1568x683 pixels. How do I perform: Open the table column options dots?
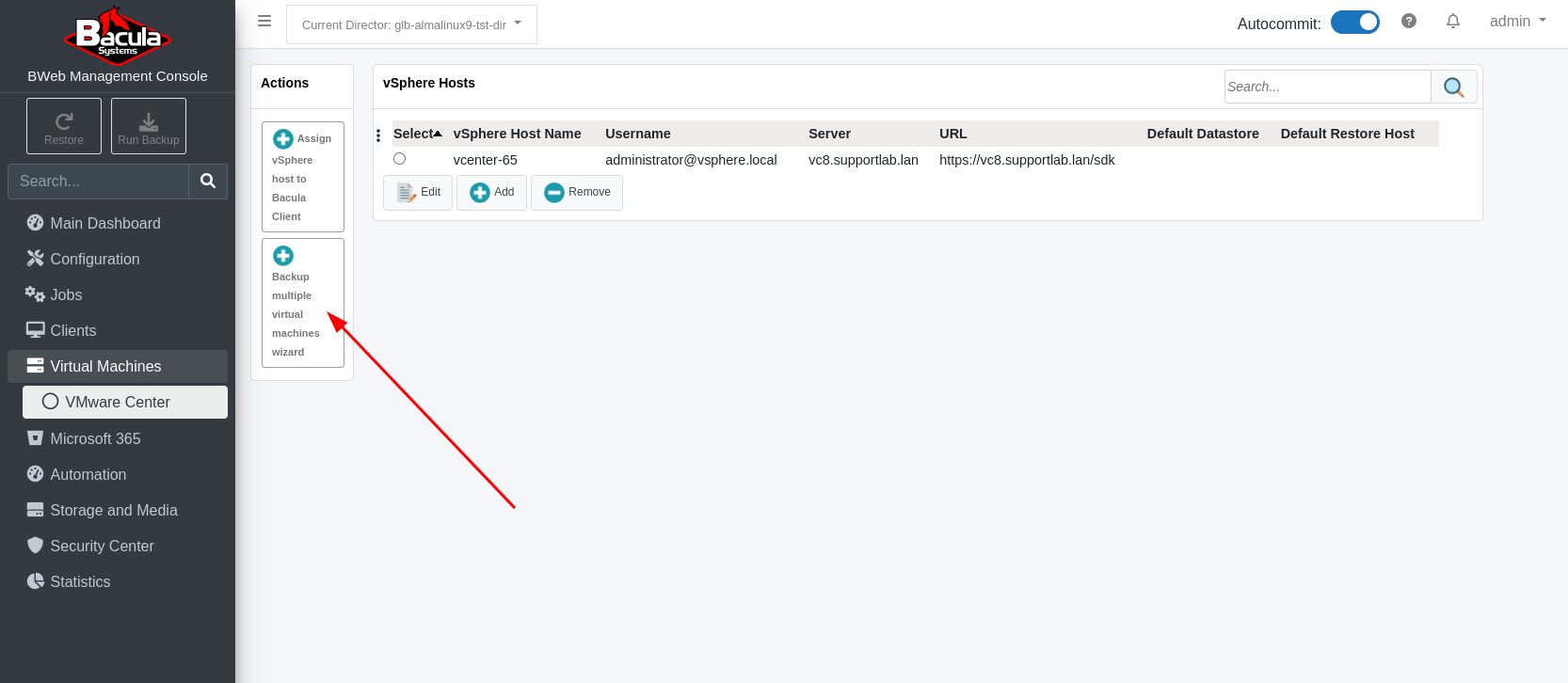pyautogui.click(x=378, y=135)
